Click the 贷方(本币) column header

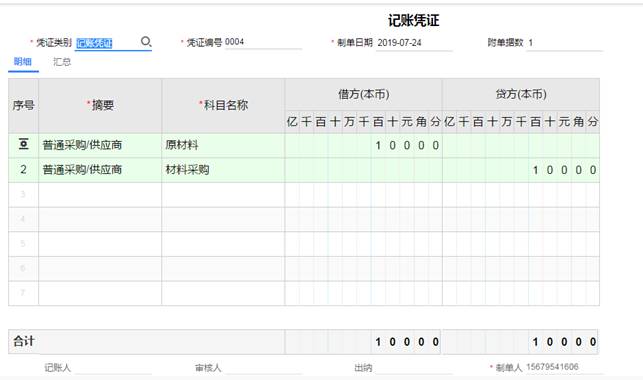[521, 94]
